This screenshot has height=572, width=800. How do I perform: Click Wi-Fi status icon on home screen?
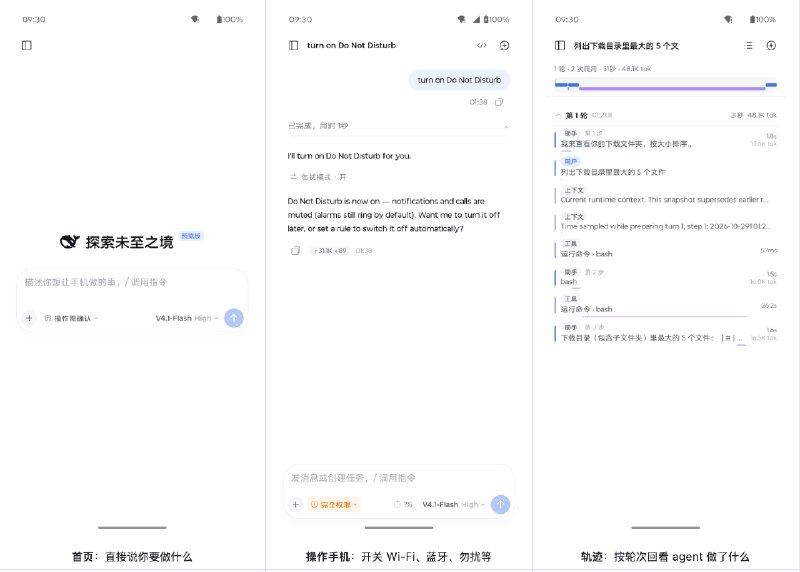(195, 19)
